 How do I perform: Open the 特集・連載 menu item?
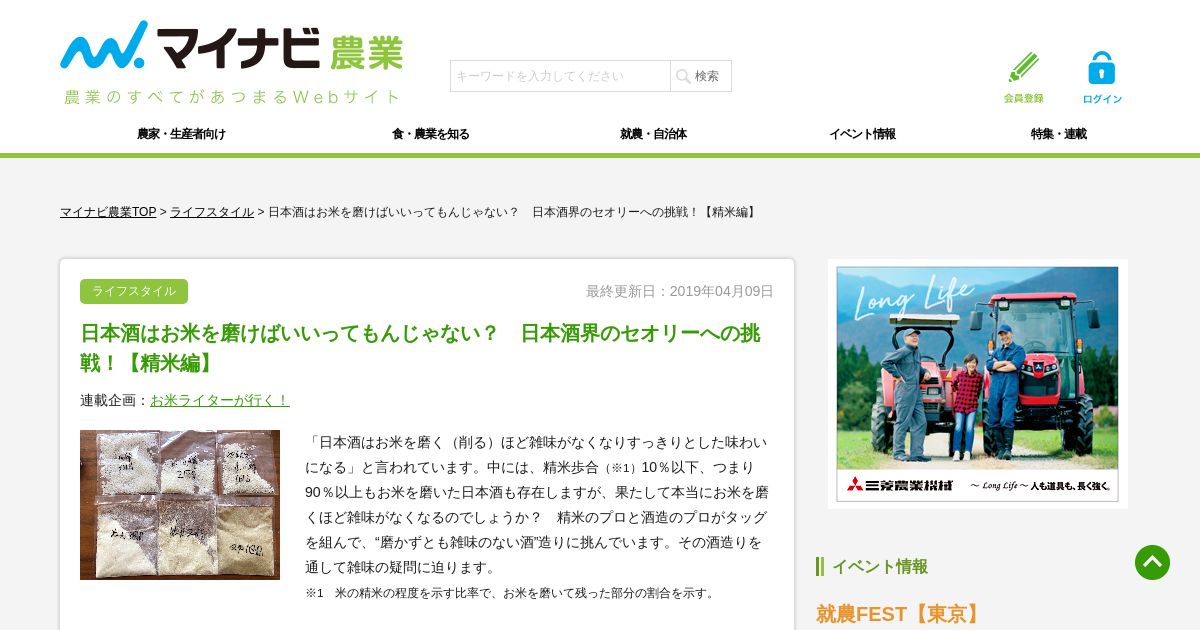pyautogui.click(x=1058, y=134)
